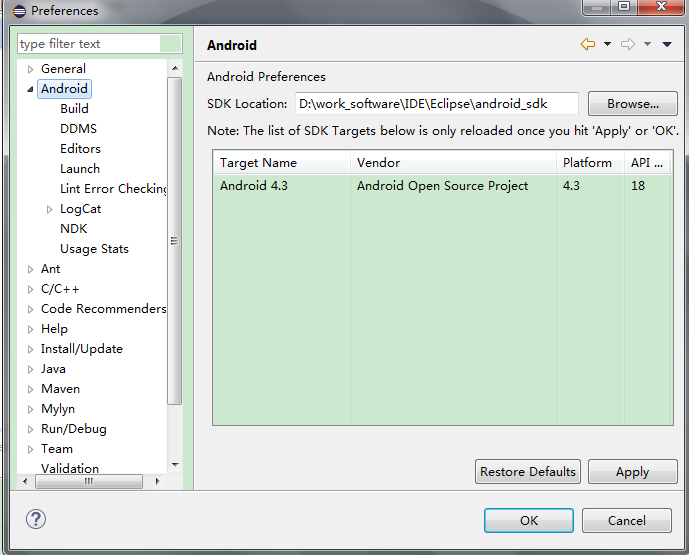Open the NDK preference page
The height and width of the screenshot is (555, 689).
[x=73, y=229]
